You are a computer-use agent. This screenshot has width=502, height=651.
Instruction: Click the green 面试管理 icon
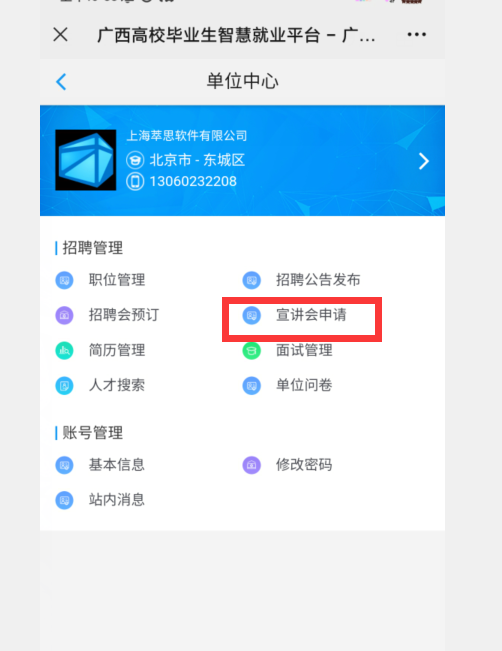(252, 350)
